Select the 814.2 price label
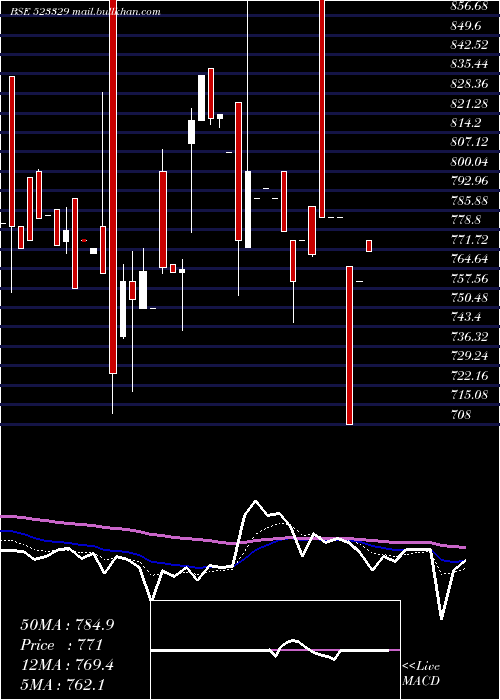500x700 pixels. tap(466, 123)
